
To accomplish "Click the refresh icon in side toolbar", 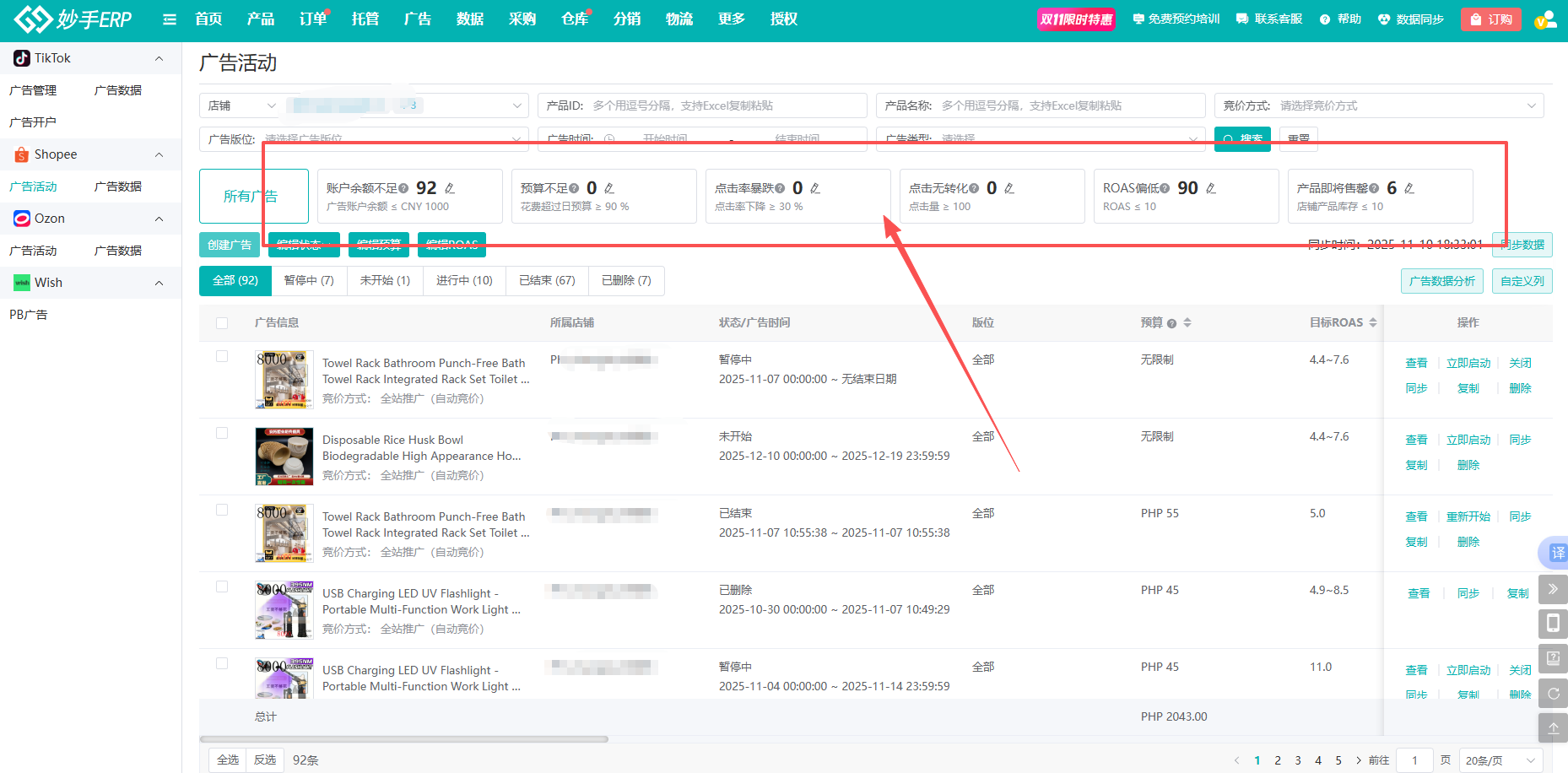I will tap(1553, 693).
